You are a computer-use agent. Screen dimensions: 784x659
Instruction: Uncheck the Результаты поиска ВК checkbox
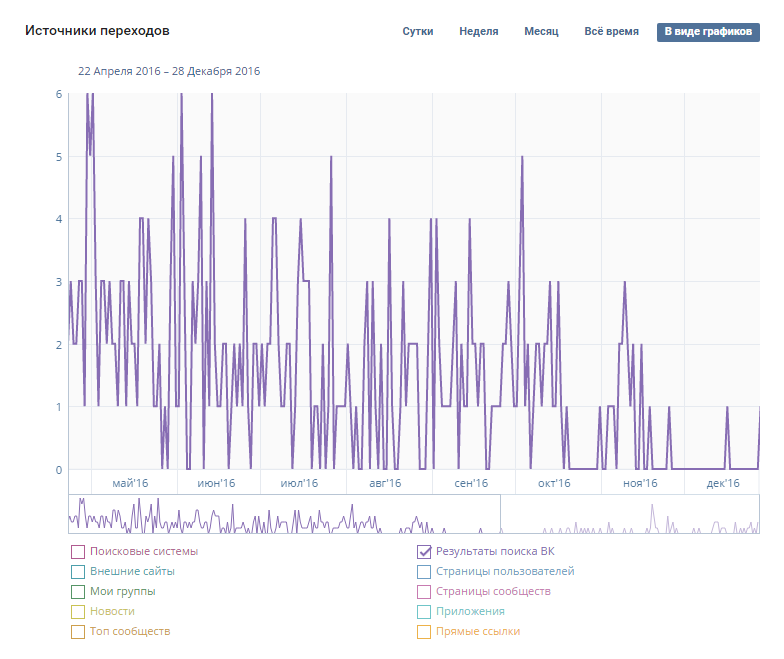coord(424,551)
